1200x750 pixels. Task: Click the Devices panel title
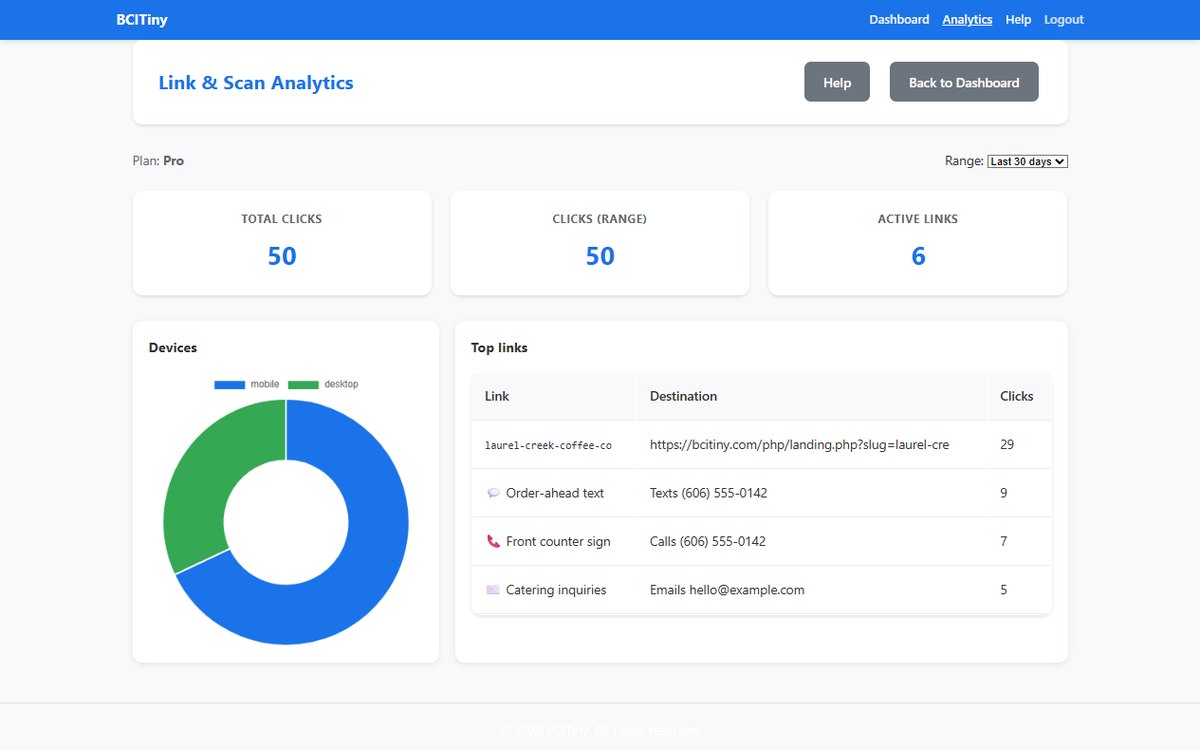point(173,348)
